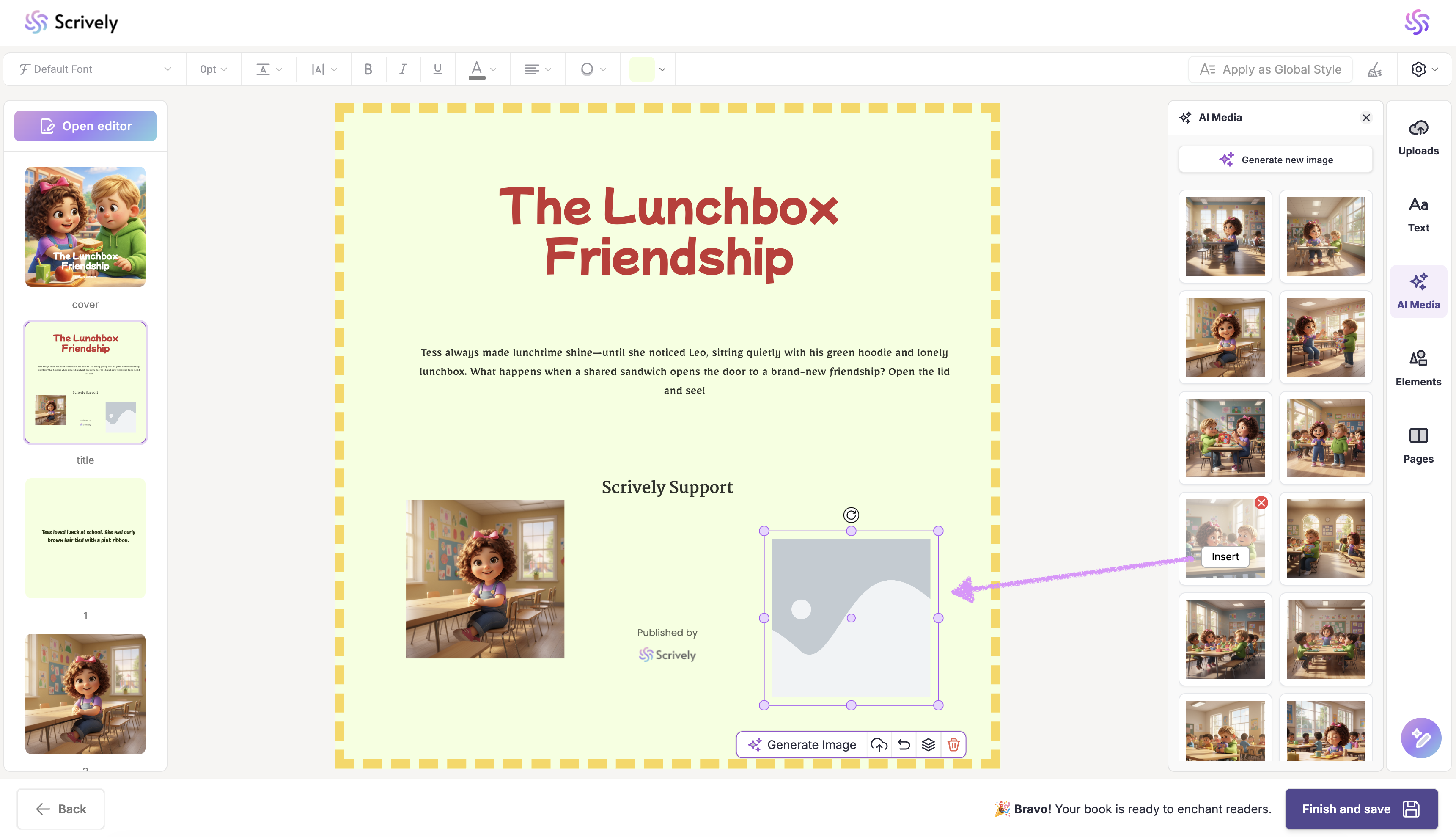Open the text alignment dropdown
The height and width of the screenshot is (837, 1456).
(x=537, y=69)
